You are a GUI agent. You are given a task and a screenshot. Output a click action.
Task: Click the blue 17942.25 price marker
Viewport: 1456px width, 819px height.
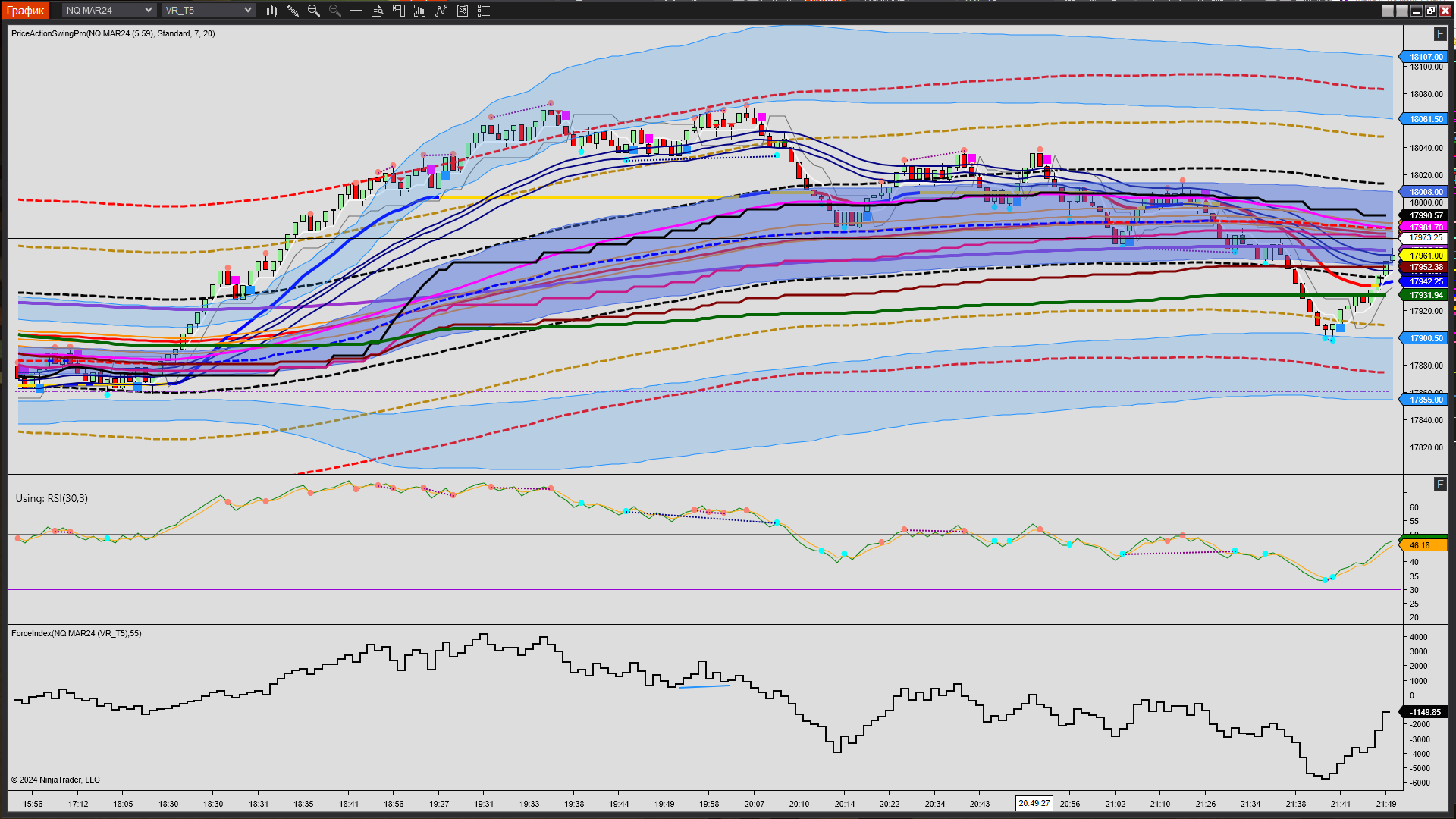coord(1424,281)
